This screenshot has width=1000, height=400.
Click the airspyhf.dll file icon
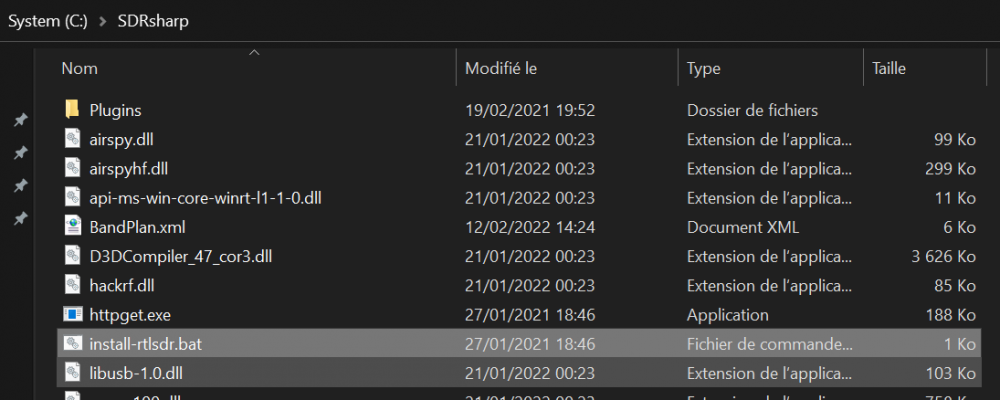click(x=73, y=168)
